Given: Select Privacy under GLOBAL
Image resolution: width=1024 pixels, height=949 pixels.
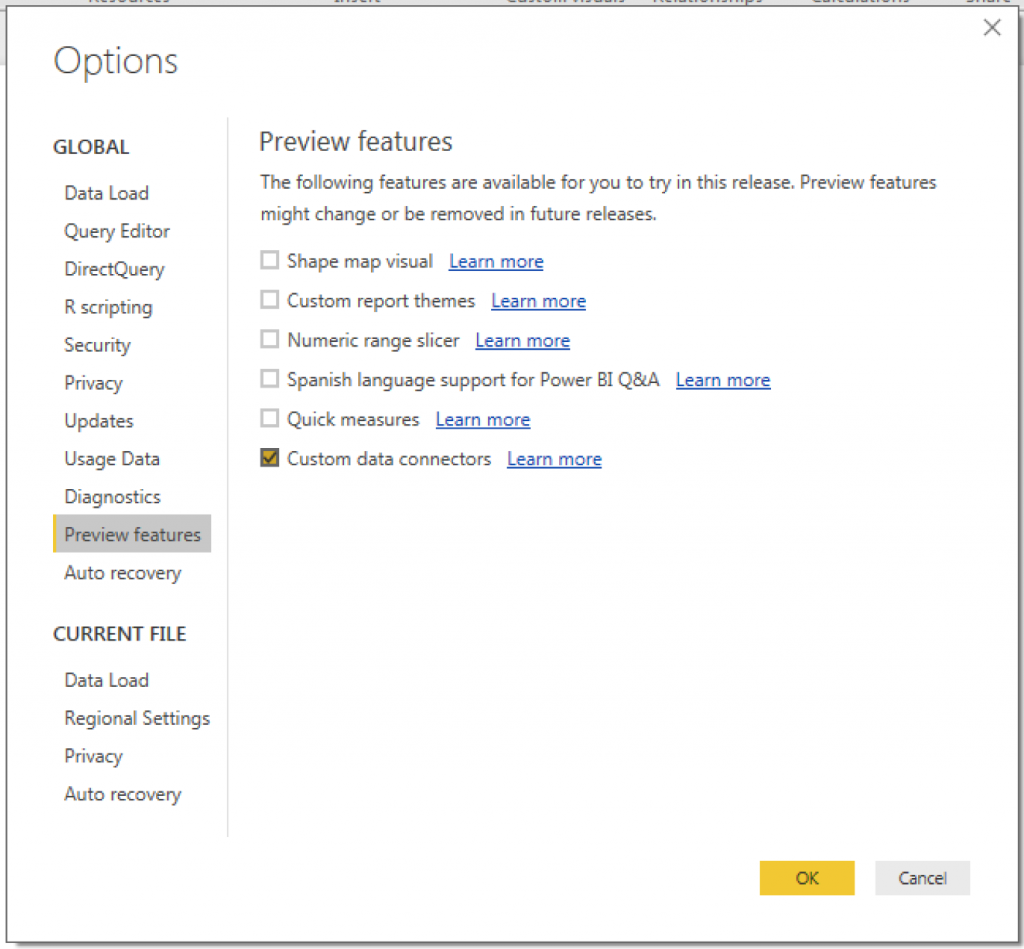Looking at the screenshot, I should (x=93, y=383).
